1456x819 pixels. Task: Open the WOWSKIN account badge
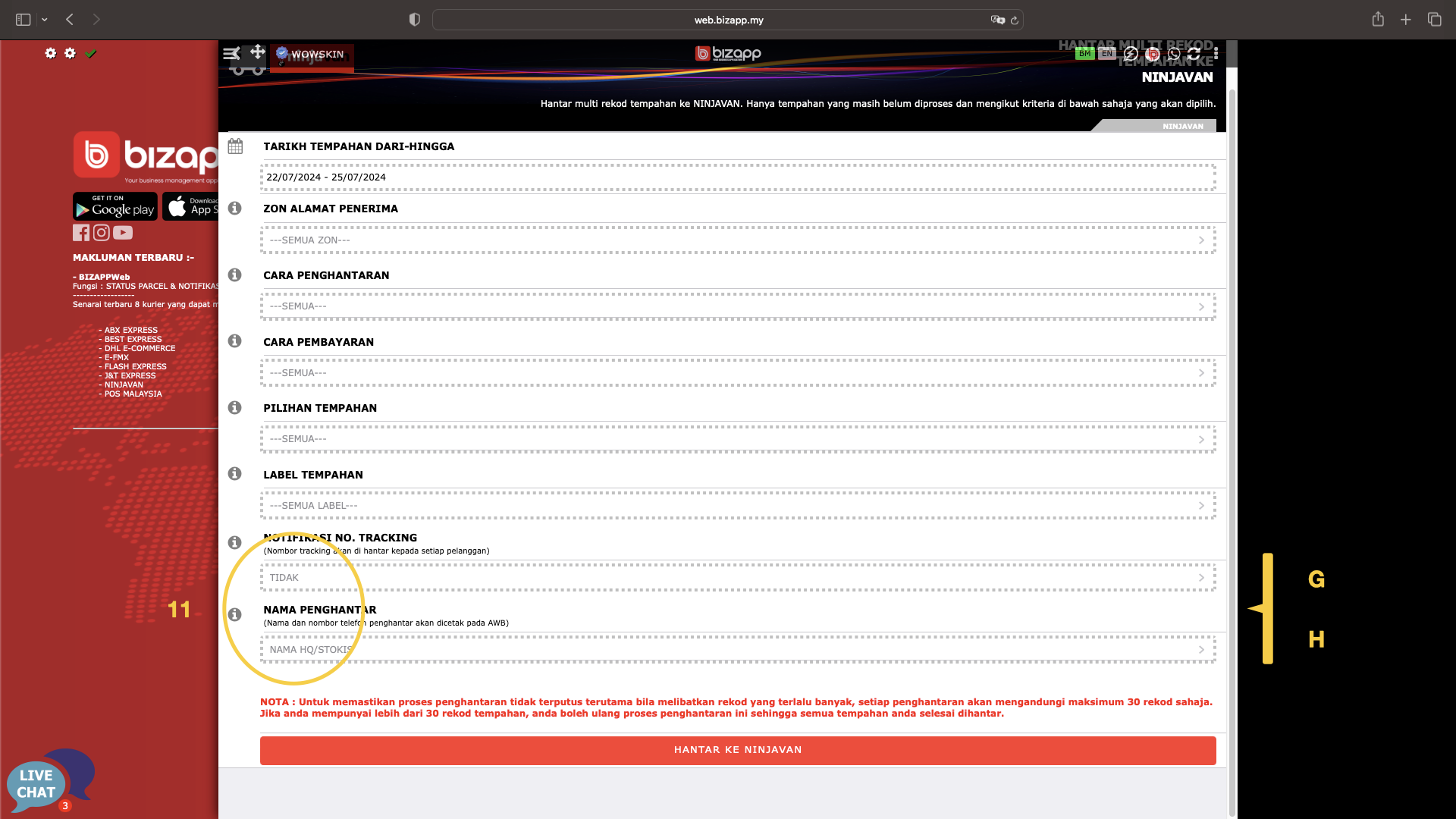(x=312, y=55)
